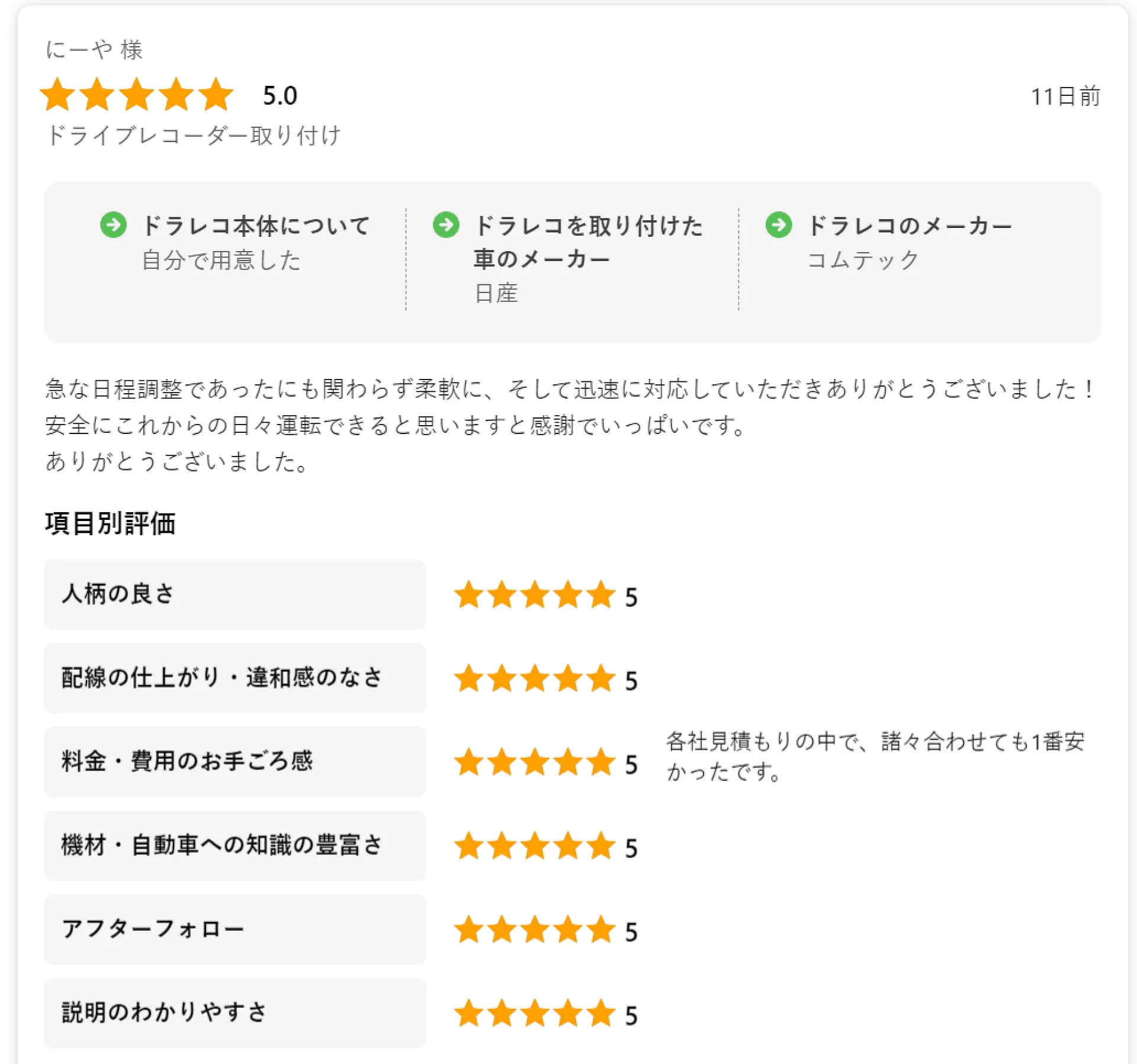The width and height of the screenshot is (1137, 1064).
Task: Select the reviewer name にーや 様
Action: click(94, 50)
